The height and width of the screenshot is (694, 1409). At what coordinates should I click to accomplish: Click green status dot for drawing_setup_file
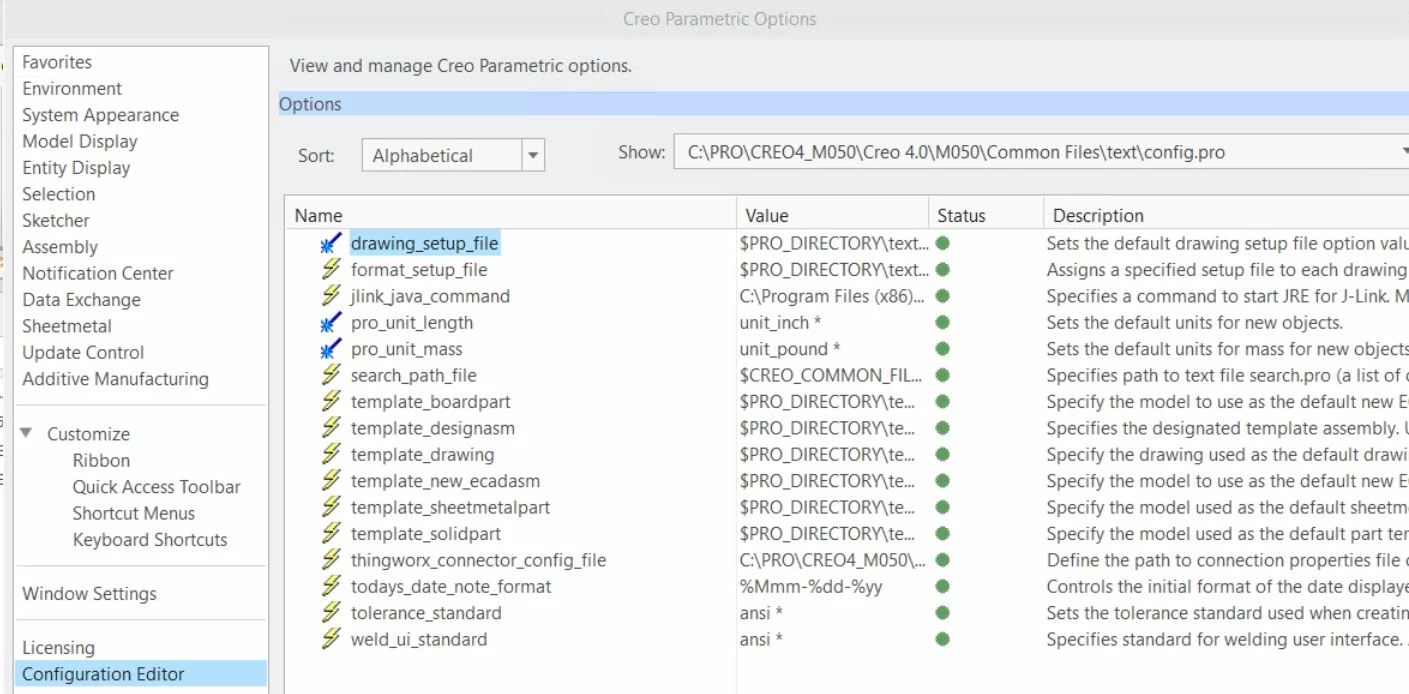point(942,243)
